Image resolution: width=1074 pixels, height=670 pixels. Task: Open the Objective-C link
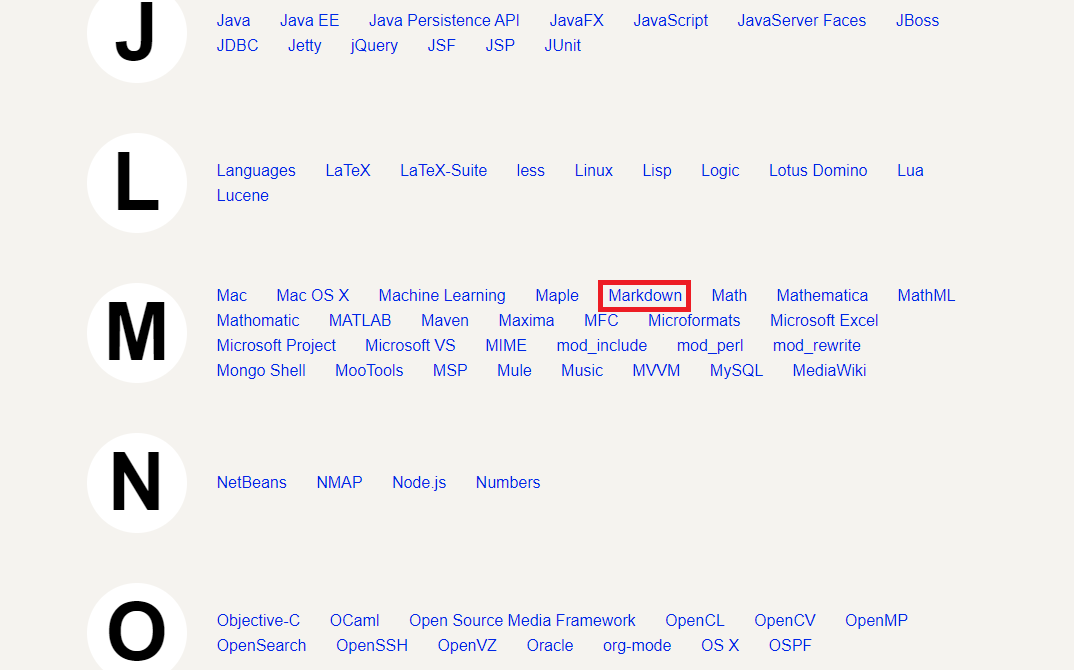(x=258, y=621)
